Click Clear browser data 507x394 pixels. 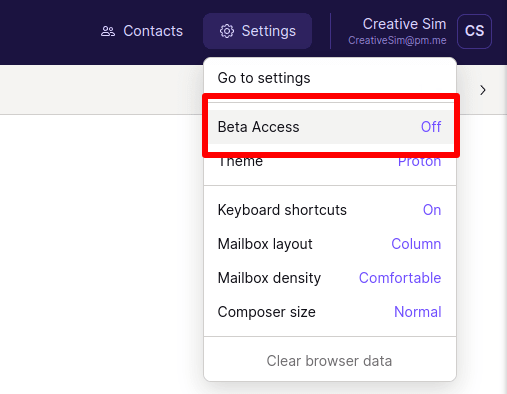pyautogui.click(x=329, y=361)
